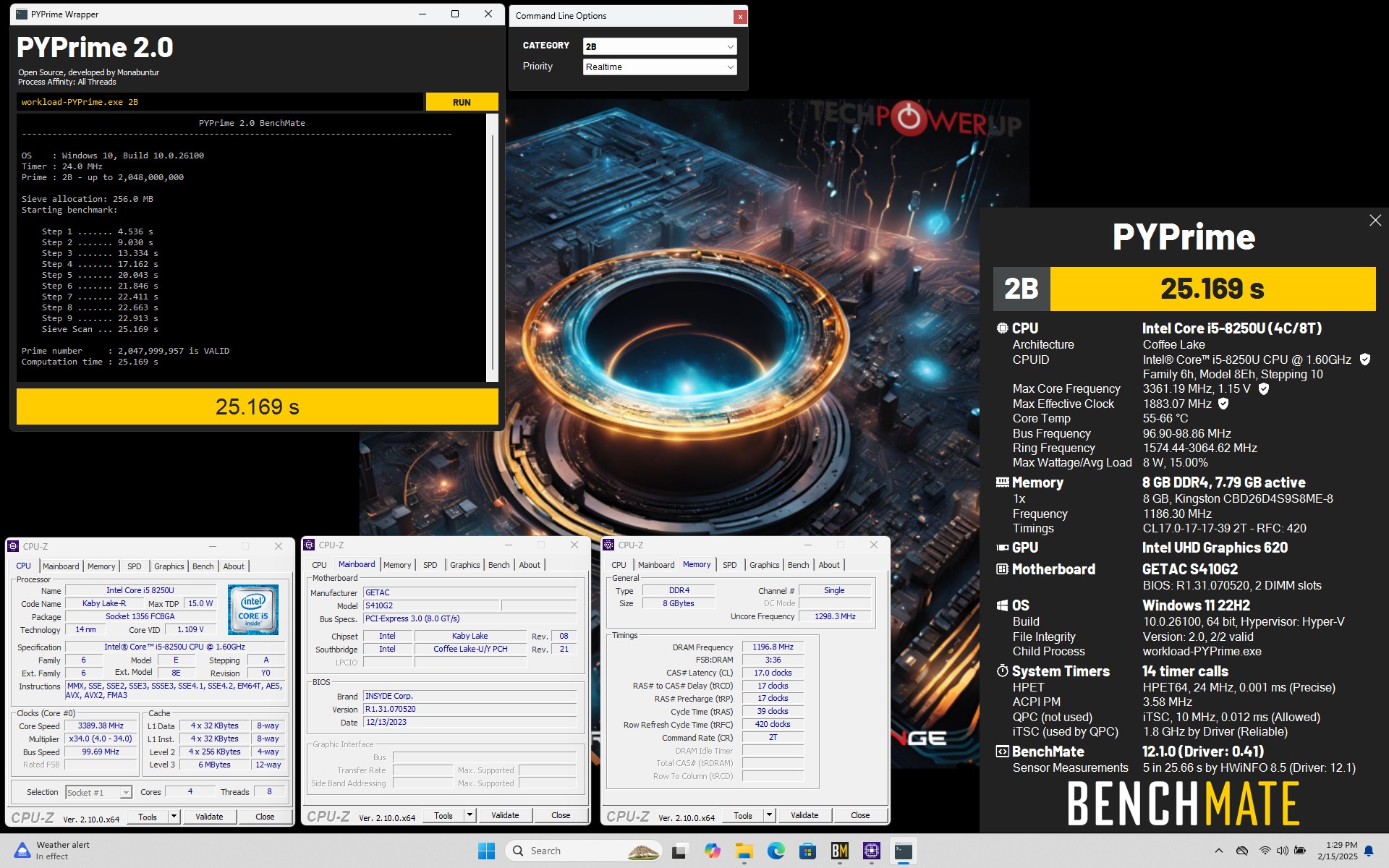Open Socket #1 selection dropdown in CPU-Z
Viewport: 1389px width, 868px height.
click(x=98, y=793)
